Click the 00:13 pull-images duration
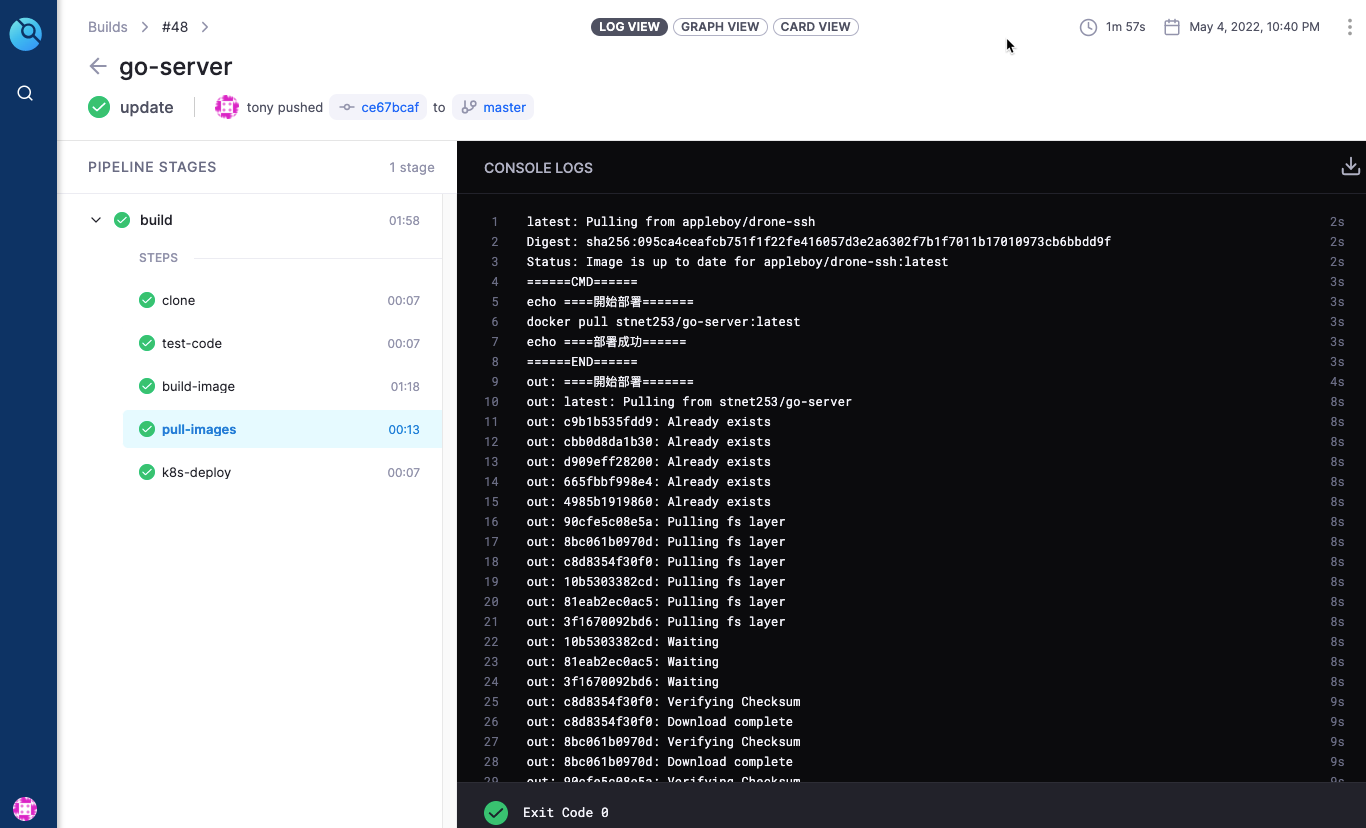Screen dimensions: 1366x828 [x=404, y=430]
